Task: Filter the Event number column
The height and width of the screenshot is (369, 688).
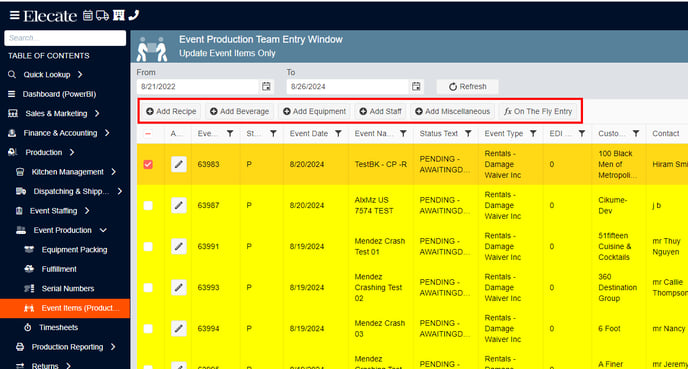Action: (x=230, y=134)
